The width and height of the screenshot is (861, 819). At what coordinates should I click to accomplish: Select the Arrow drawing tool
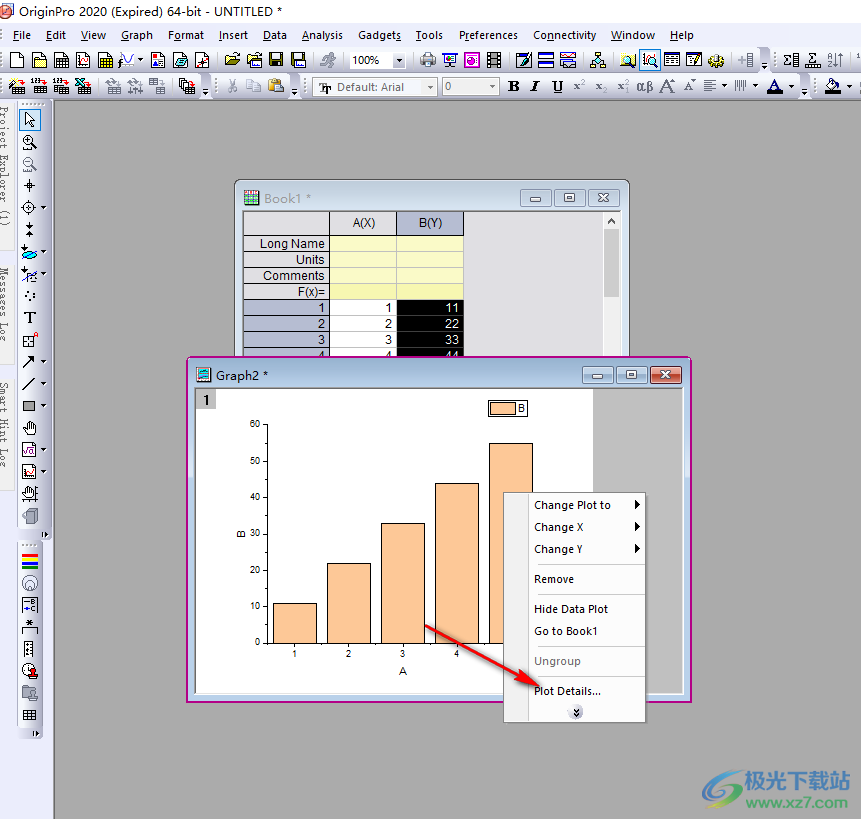click(x=29, y=362)
